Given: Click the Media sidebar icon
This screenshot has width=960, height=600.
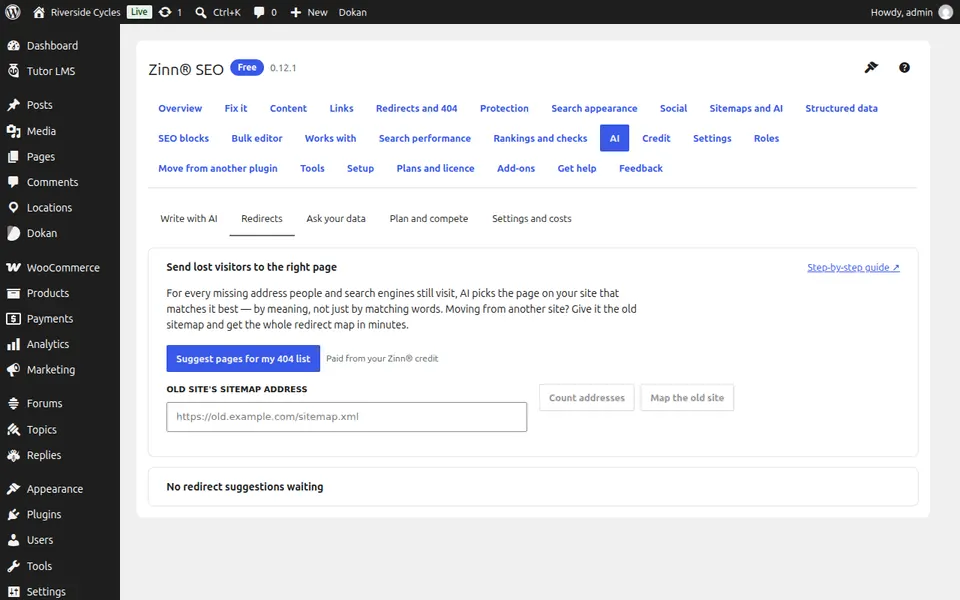Looking at the screenshot, I should (13, 131).
